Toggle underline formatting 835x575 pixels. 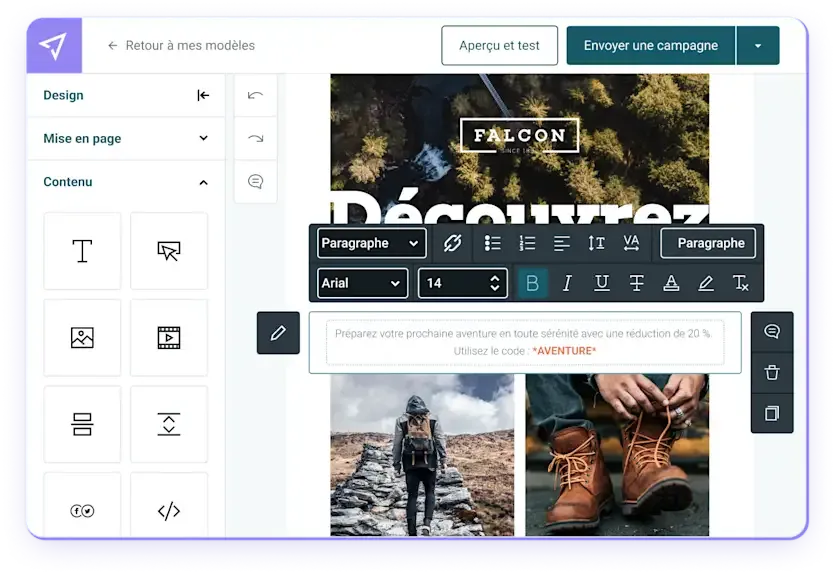pyautogui.click(x=601, y=283)
